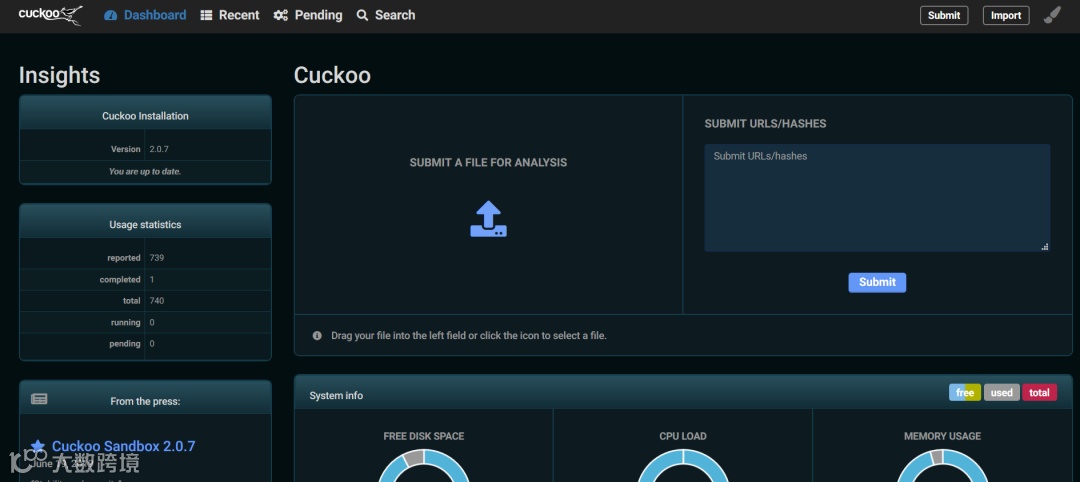Open the Dashboard nav item
The width and height of the screenshot is (1080, 482).
click(x=145, y=15)
